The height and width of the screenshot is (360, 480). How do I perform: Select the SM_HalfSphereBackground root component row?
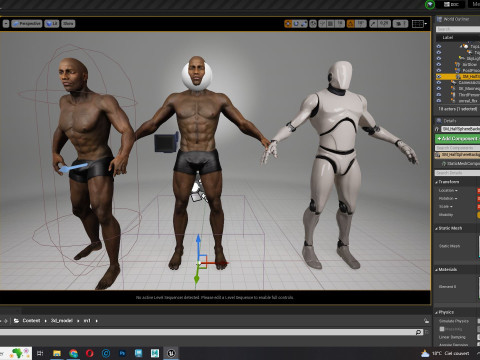(457, 155)
